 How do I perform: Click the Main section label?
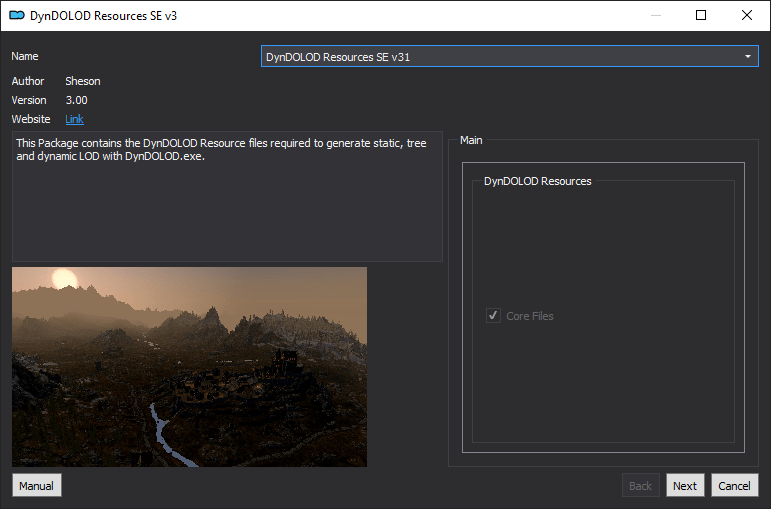pos(471,140)
